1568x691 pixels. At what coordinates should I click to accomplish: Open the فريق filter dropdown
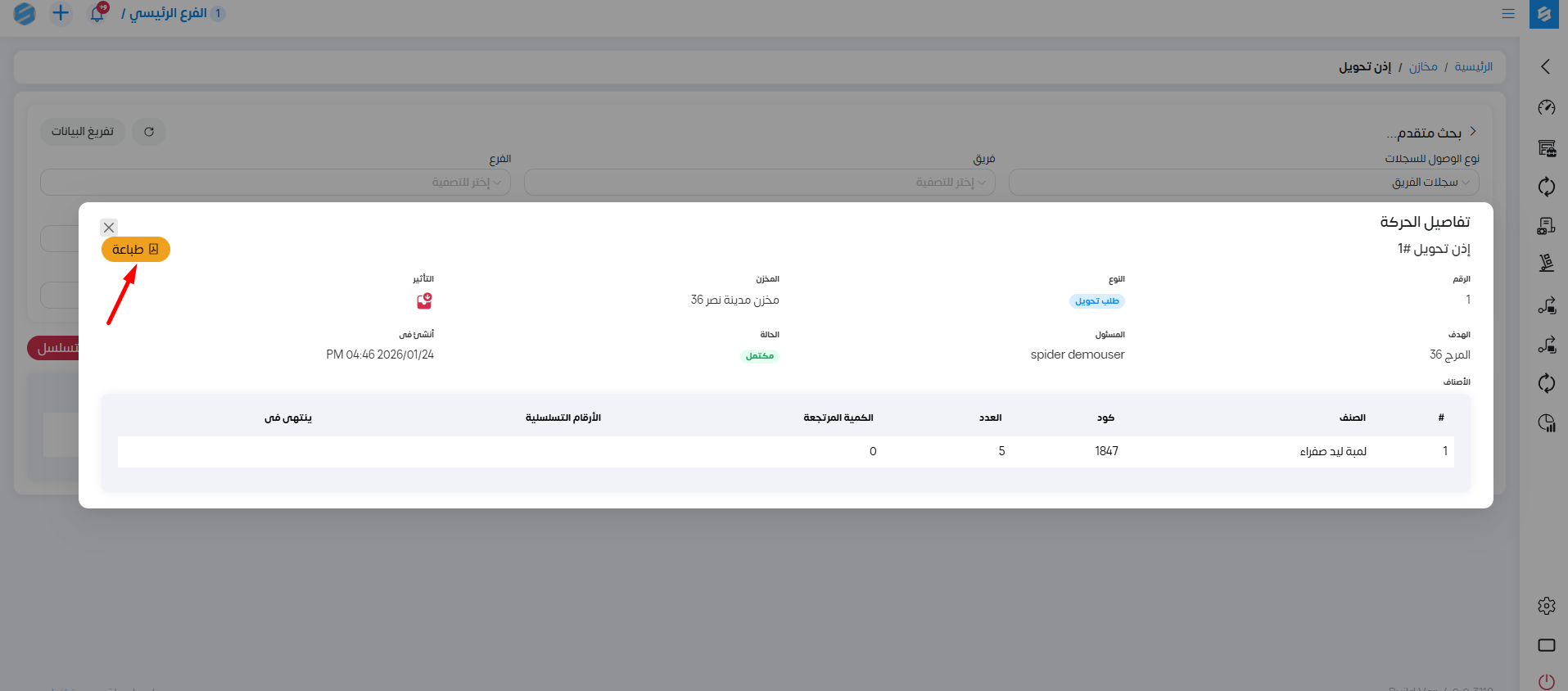[x=759, y=183]
